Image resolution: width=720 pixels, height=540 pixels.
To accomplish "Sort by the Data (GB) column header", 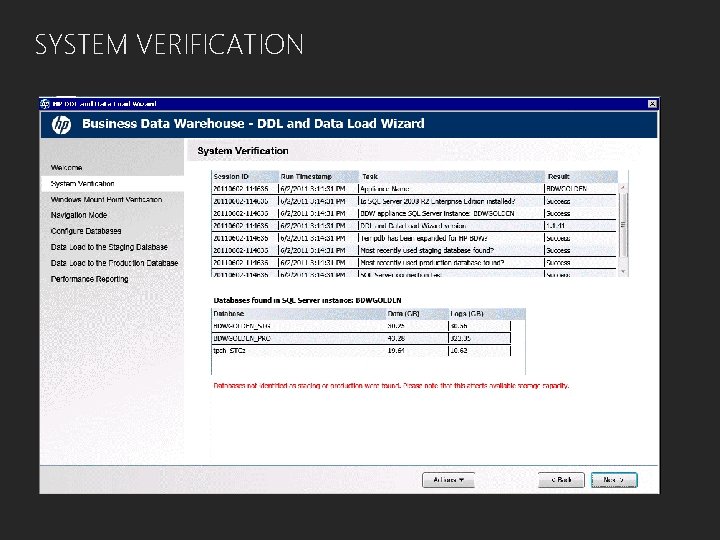I will coord(417,314).
